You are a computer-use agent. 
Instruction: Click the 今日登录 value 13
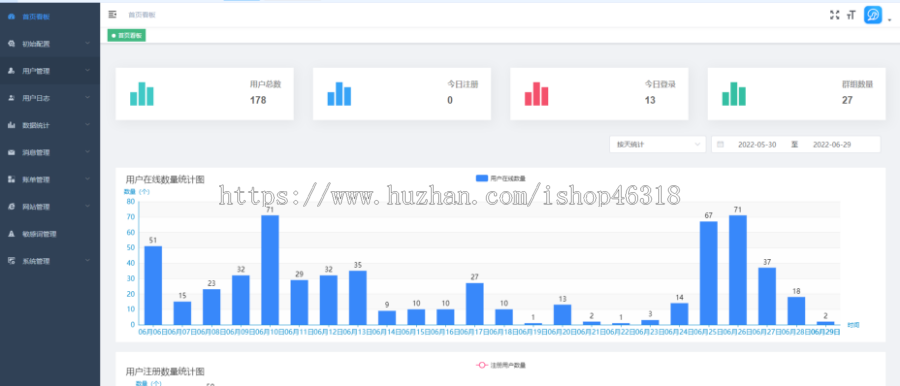pyautogui.click(x=650, y=101)
